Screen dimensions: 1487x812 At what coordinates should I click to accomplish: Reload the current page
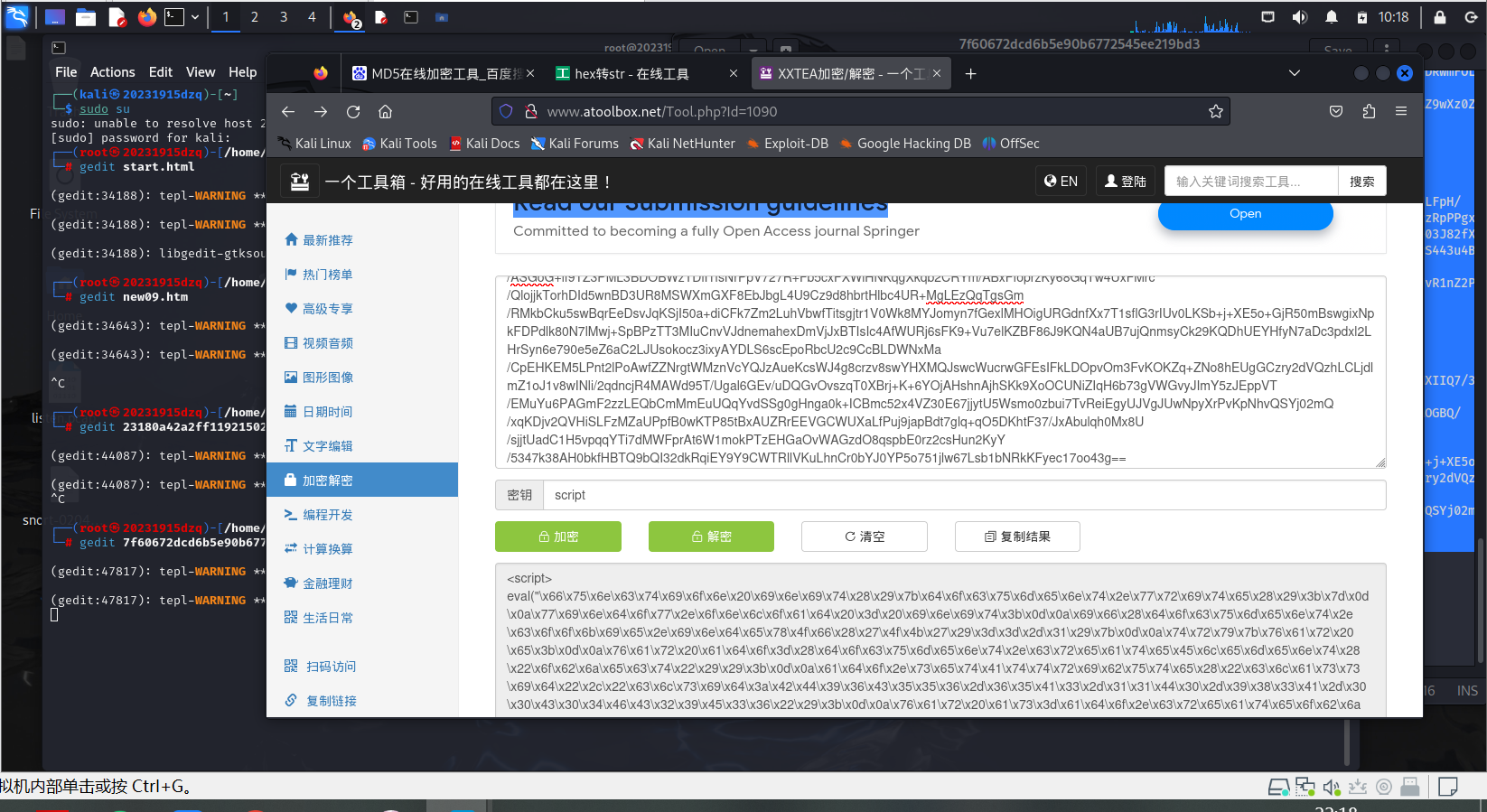pyautogui.click(x=353, y=111)
